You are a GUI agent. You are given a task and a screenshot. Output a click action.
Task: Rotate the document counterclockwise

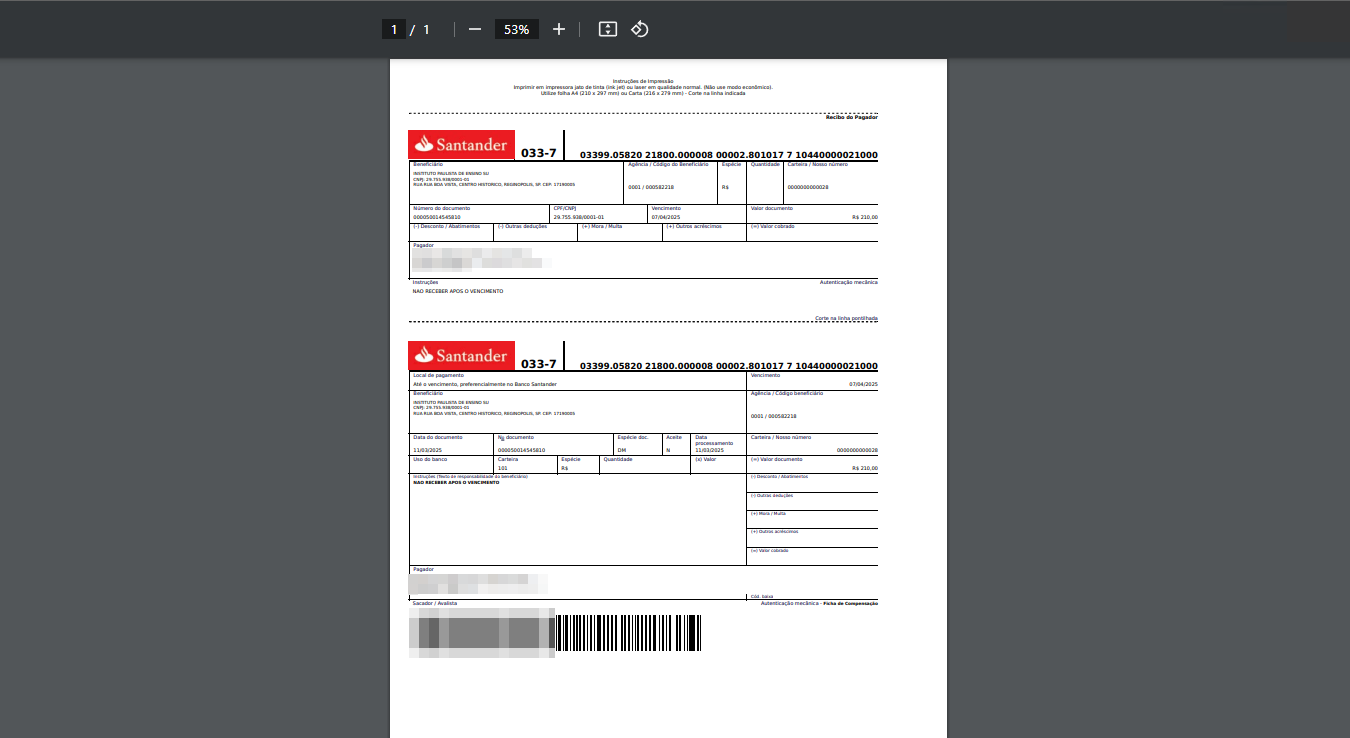click(x=640, y=29)
